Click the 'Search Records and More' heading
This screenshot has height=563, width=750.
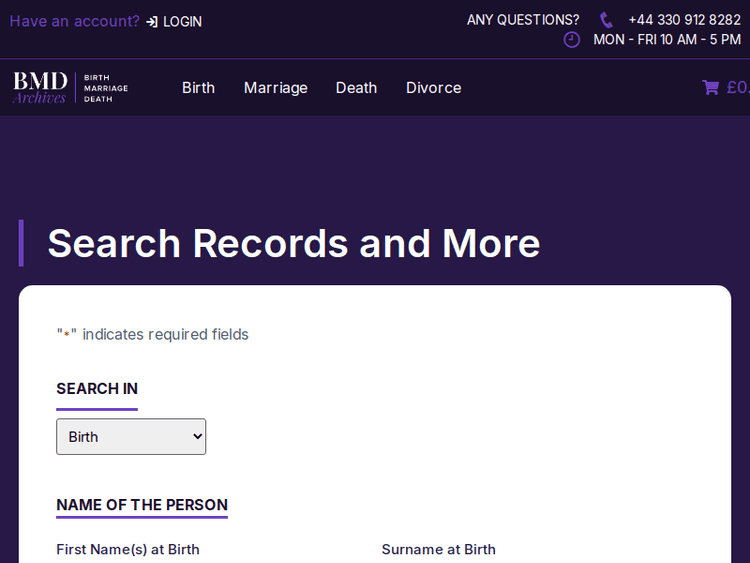tap(294, 243)
